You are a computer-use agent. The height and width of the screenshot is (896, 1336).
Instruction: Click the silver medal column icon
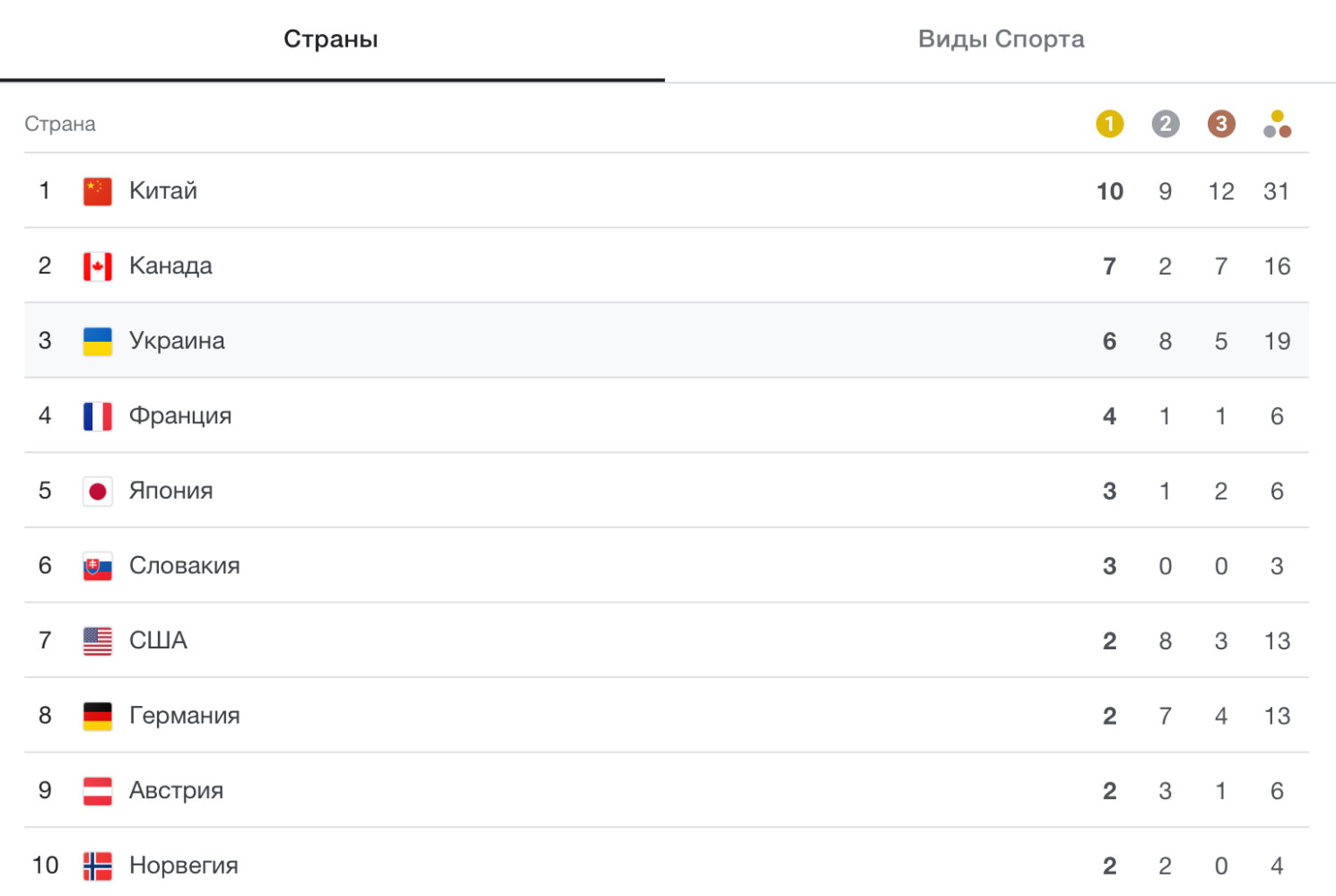click(1165, 124)
